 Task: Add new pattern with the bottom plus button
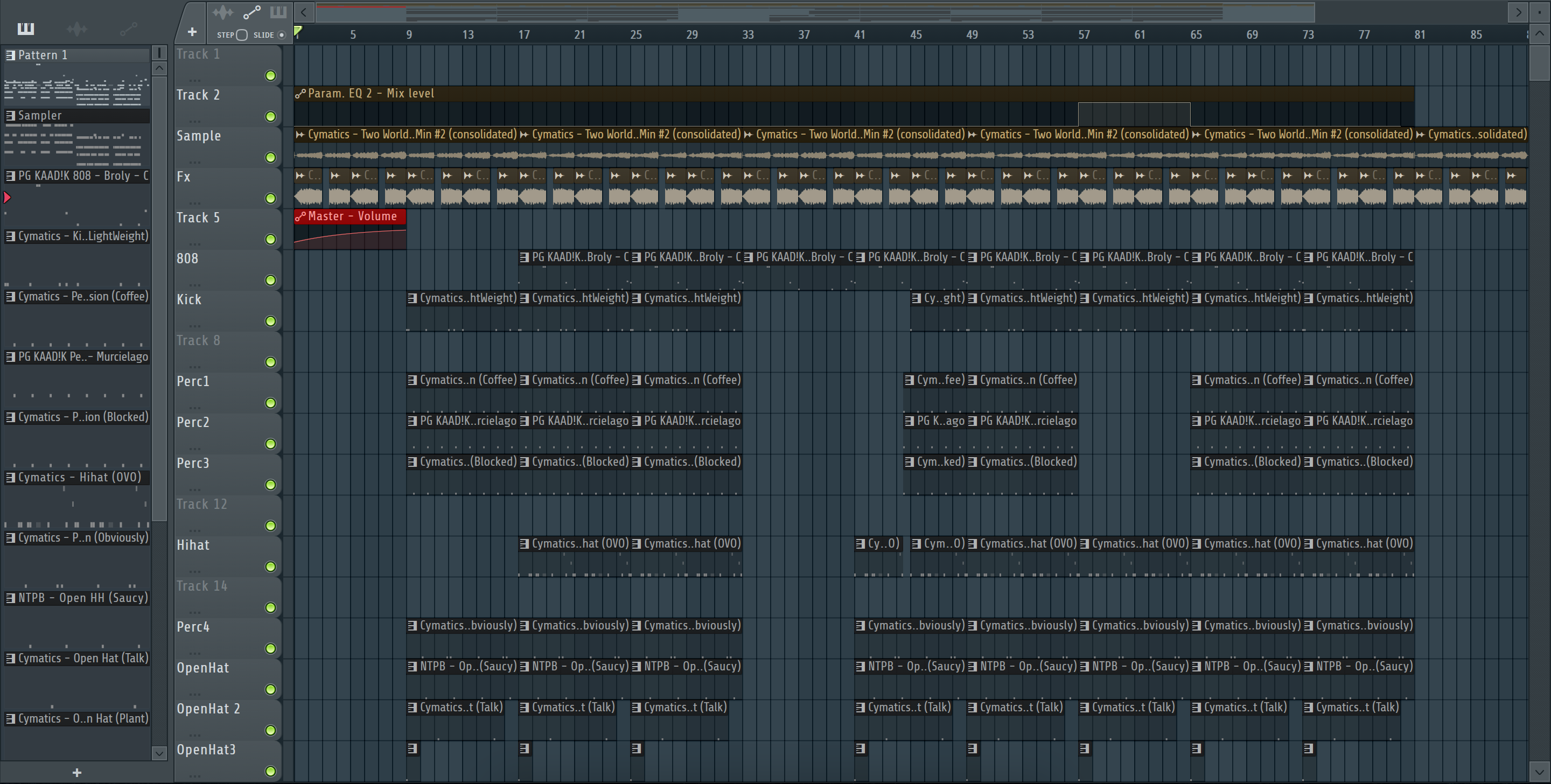(x=77, y=773)
